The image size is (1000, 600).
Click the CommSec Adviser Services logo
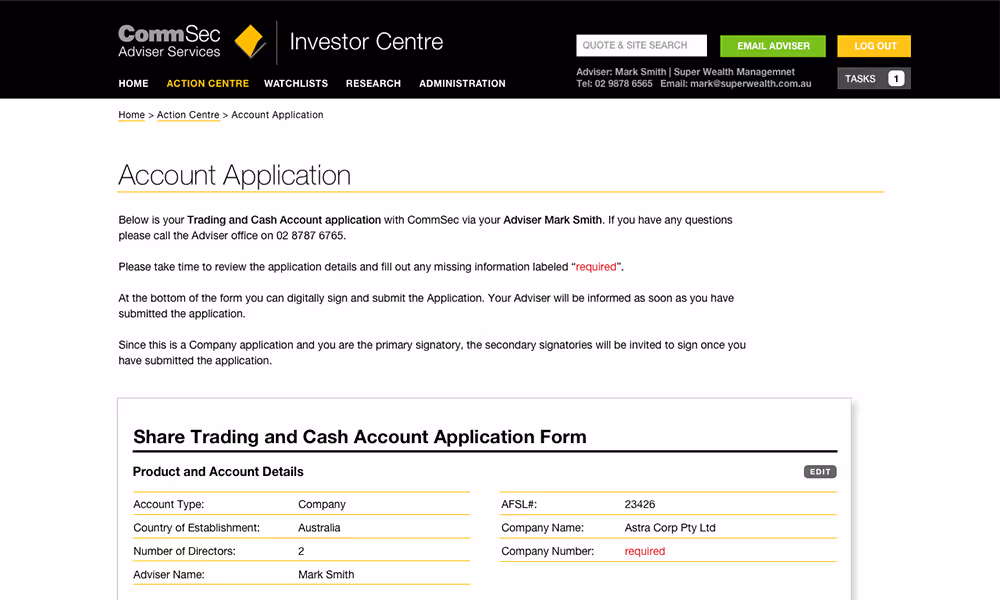(x=169, y=41)
